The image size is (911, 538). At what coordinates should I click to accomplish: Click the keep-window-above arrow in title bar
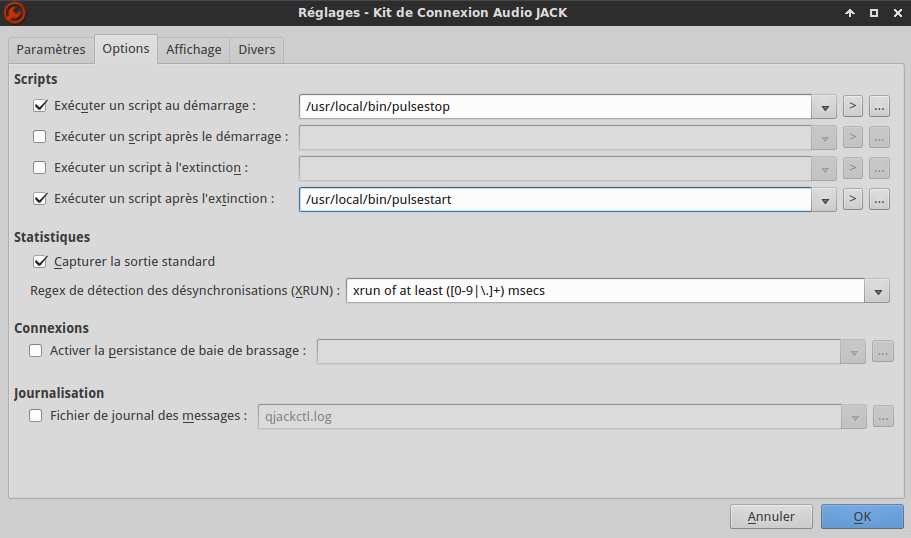tap(850, 13)
